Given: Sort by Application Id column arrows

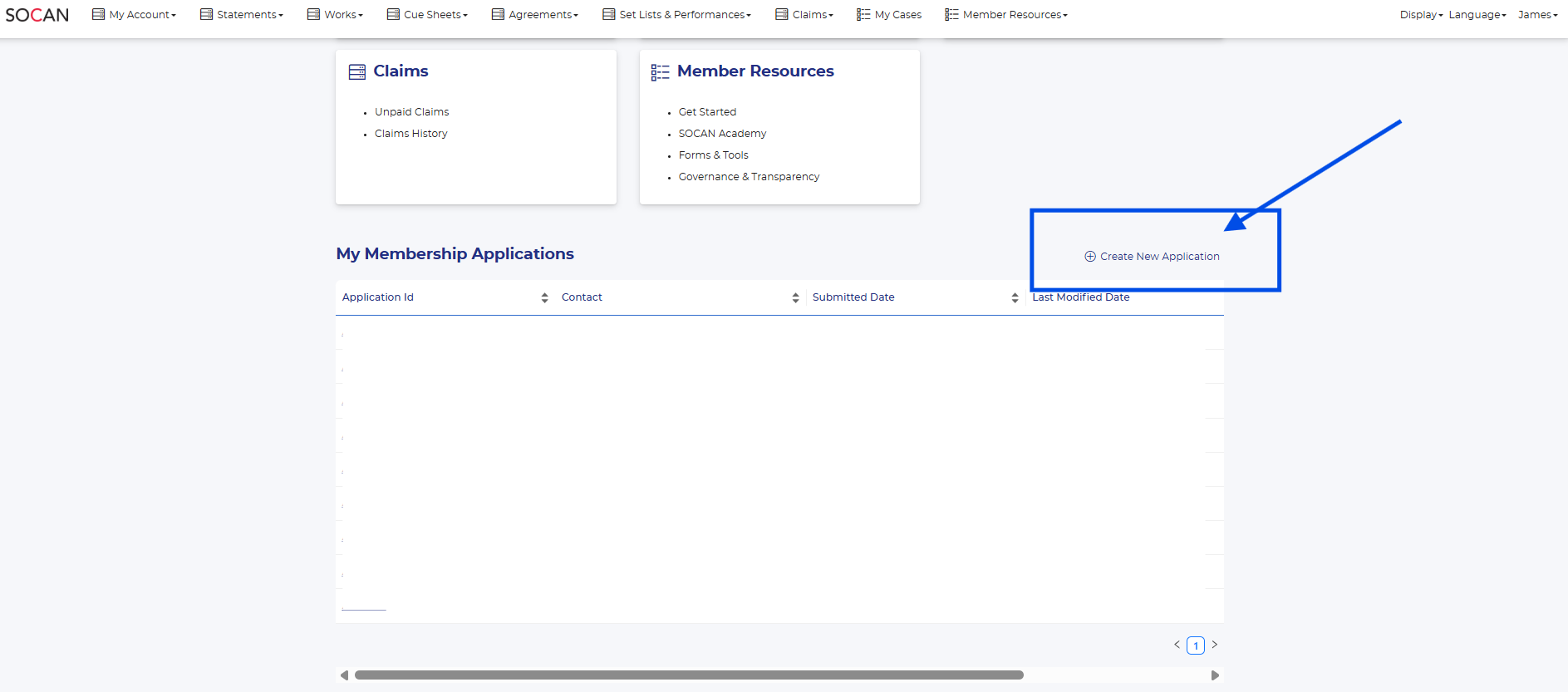Looking at the screenshot, I should pos(544,297).
